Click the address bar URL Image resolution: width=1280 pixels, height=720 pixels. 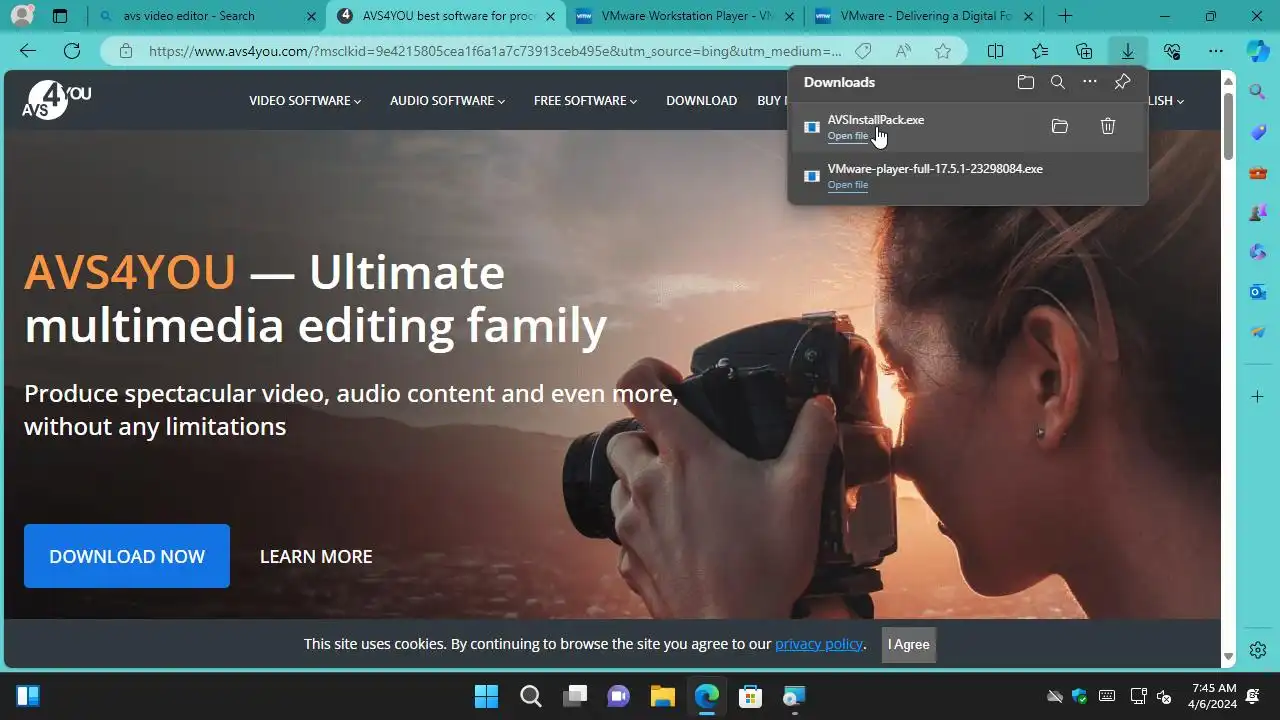click(495, 51)
